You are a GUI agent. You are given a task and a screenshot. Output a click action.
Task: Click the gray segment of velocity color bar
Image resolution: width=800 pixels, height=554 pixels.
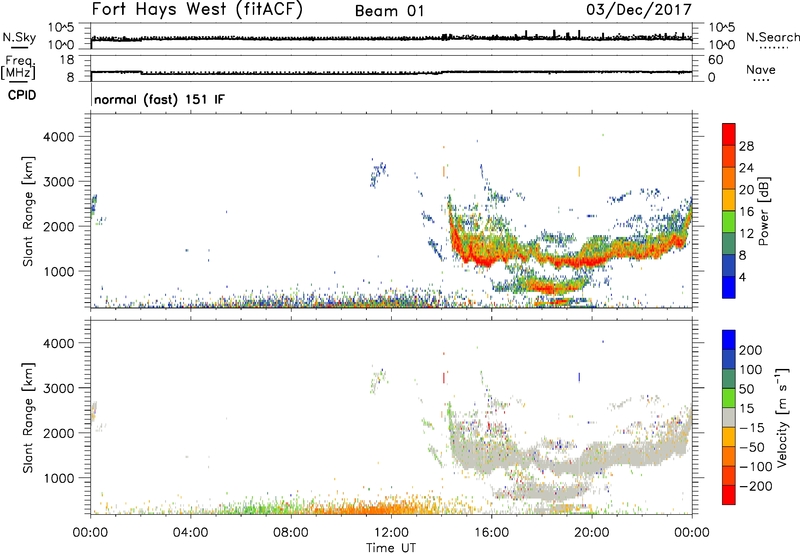[729, 418]
